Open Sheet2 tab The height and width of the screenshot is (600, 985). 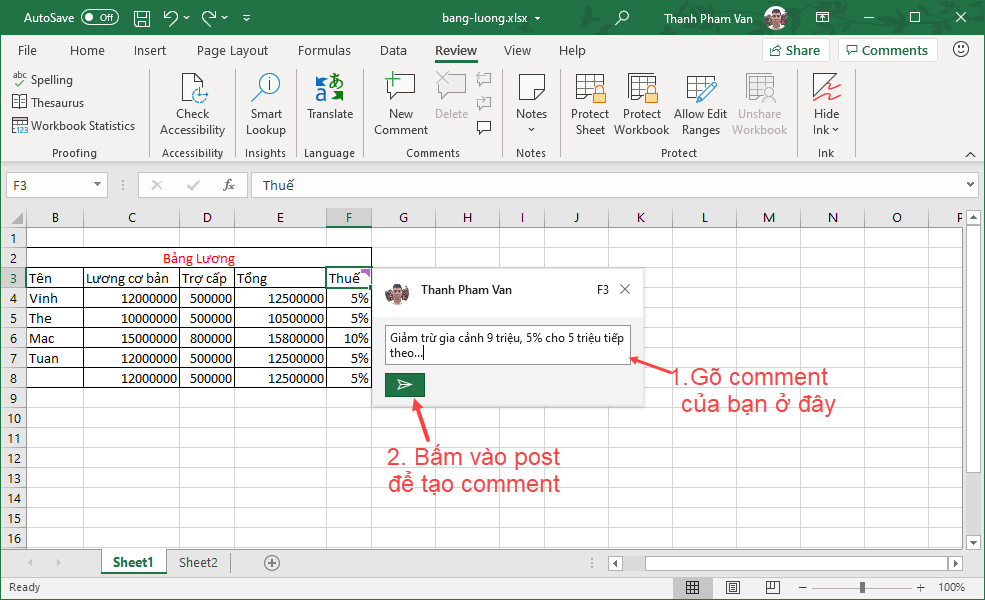(199, 562)
